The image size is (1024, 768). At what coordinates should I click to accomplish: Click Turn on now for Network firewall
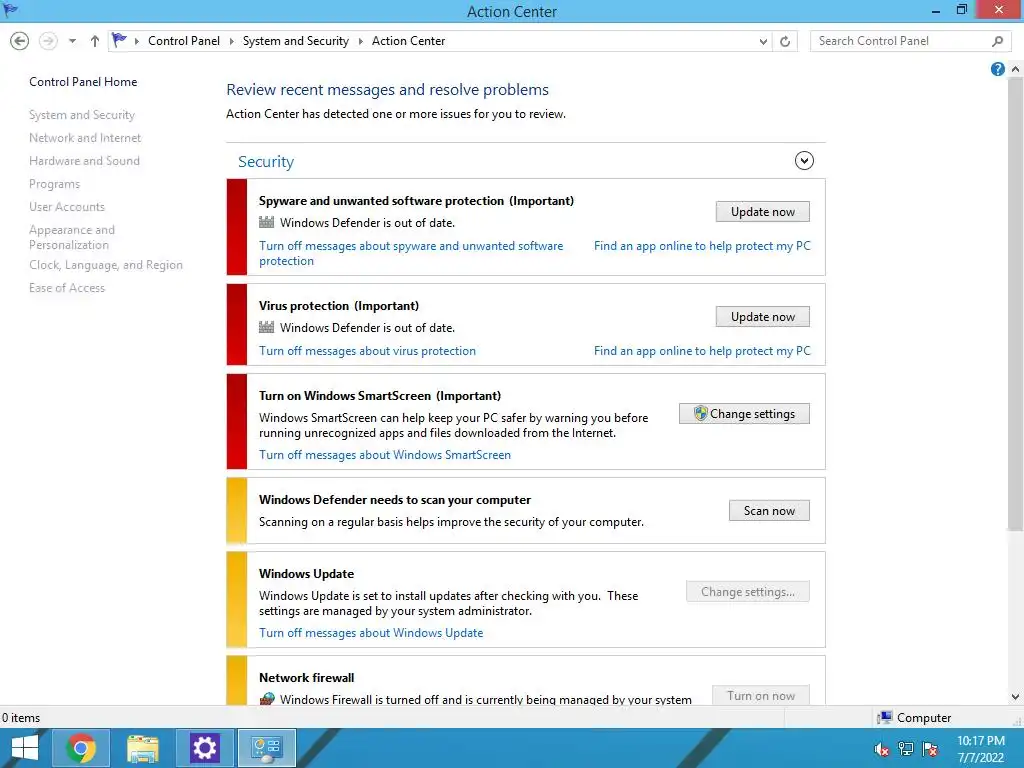pos(760,696)
